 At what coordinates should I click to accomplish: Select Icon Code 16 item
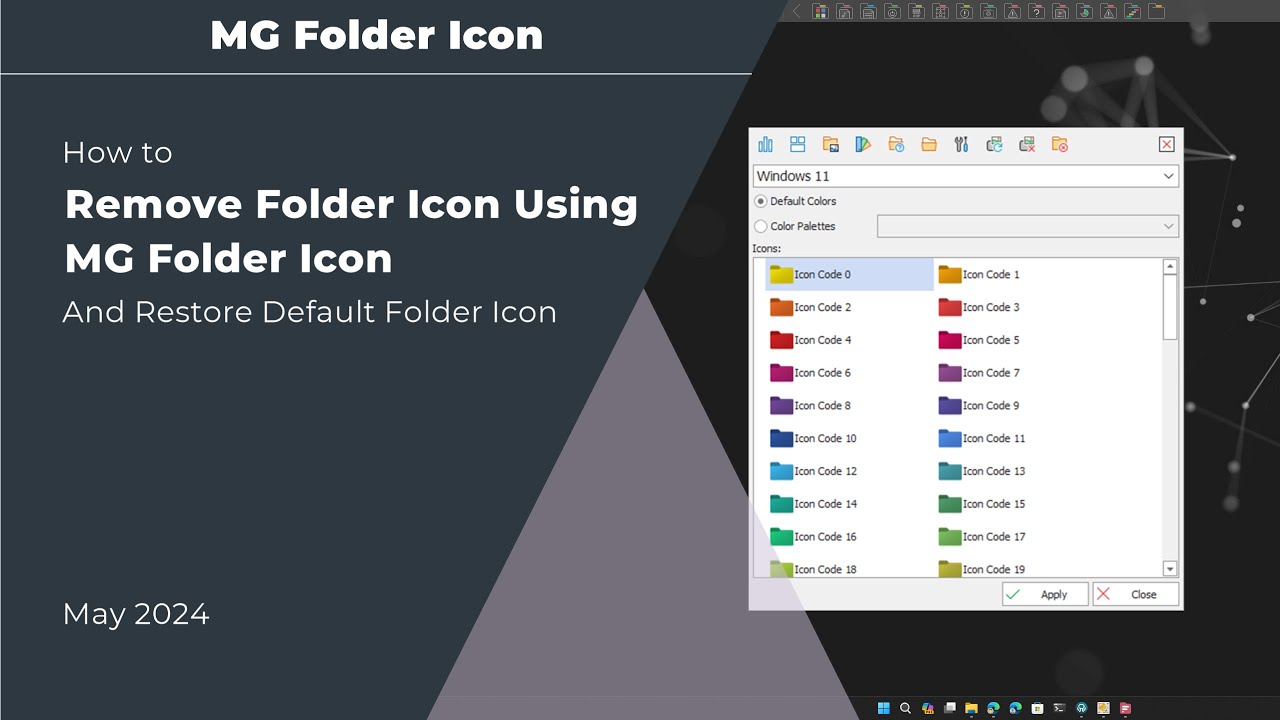pyautogui.click(x=814, y=537)
